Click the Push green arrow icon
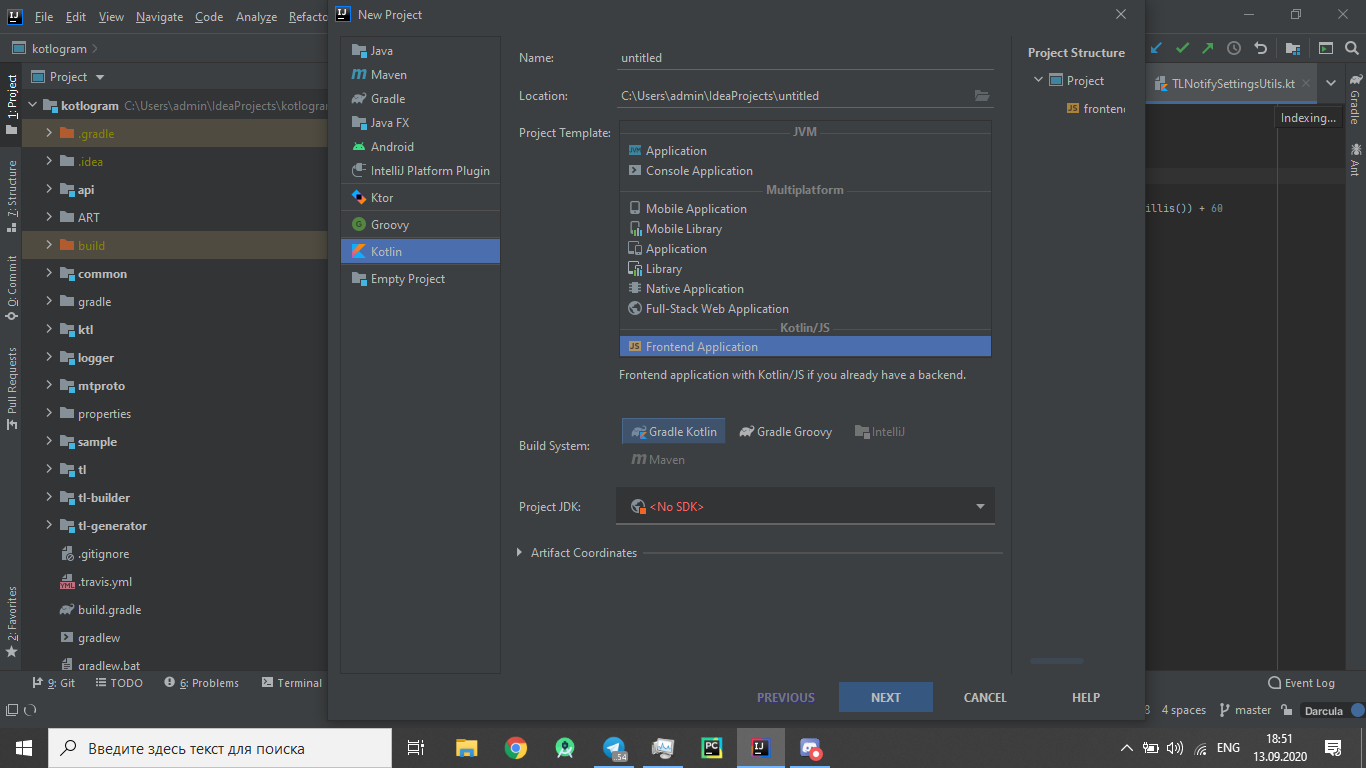Viewport: 1366px width, 768px height. pos(1208,47)
